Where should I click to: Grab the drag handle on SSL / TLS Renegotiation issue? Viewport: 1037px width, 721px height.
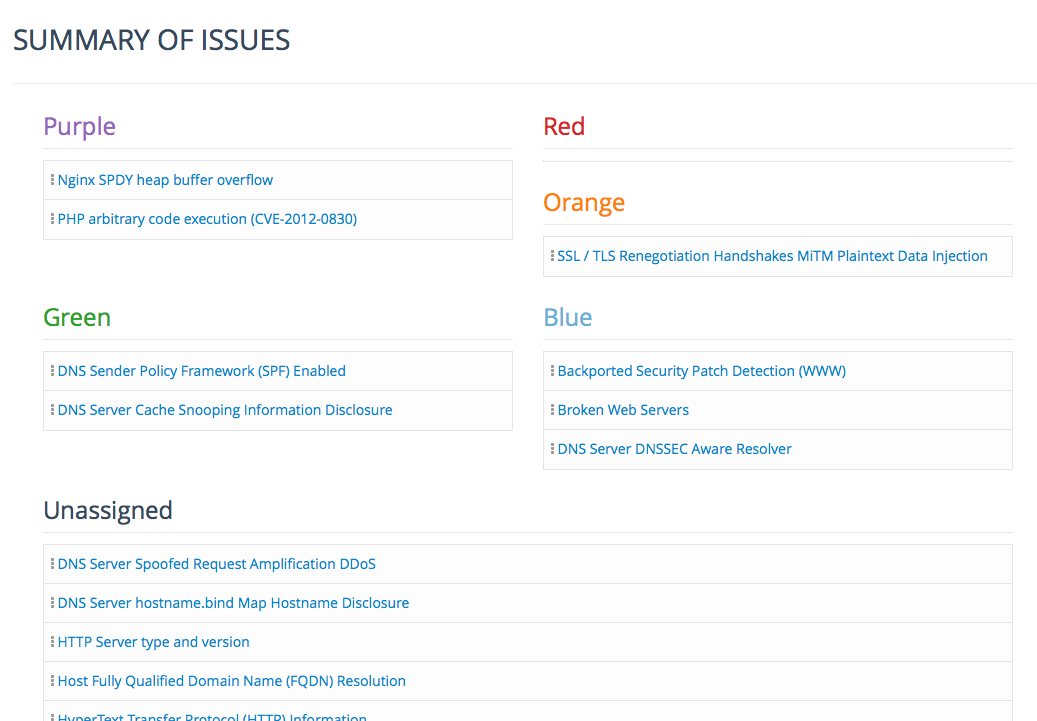click(x=551, y=256)
